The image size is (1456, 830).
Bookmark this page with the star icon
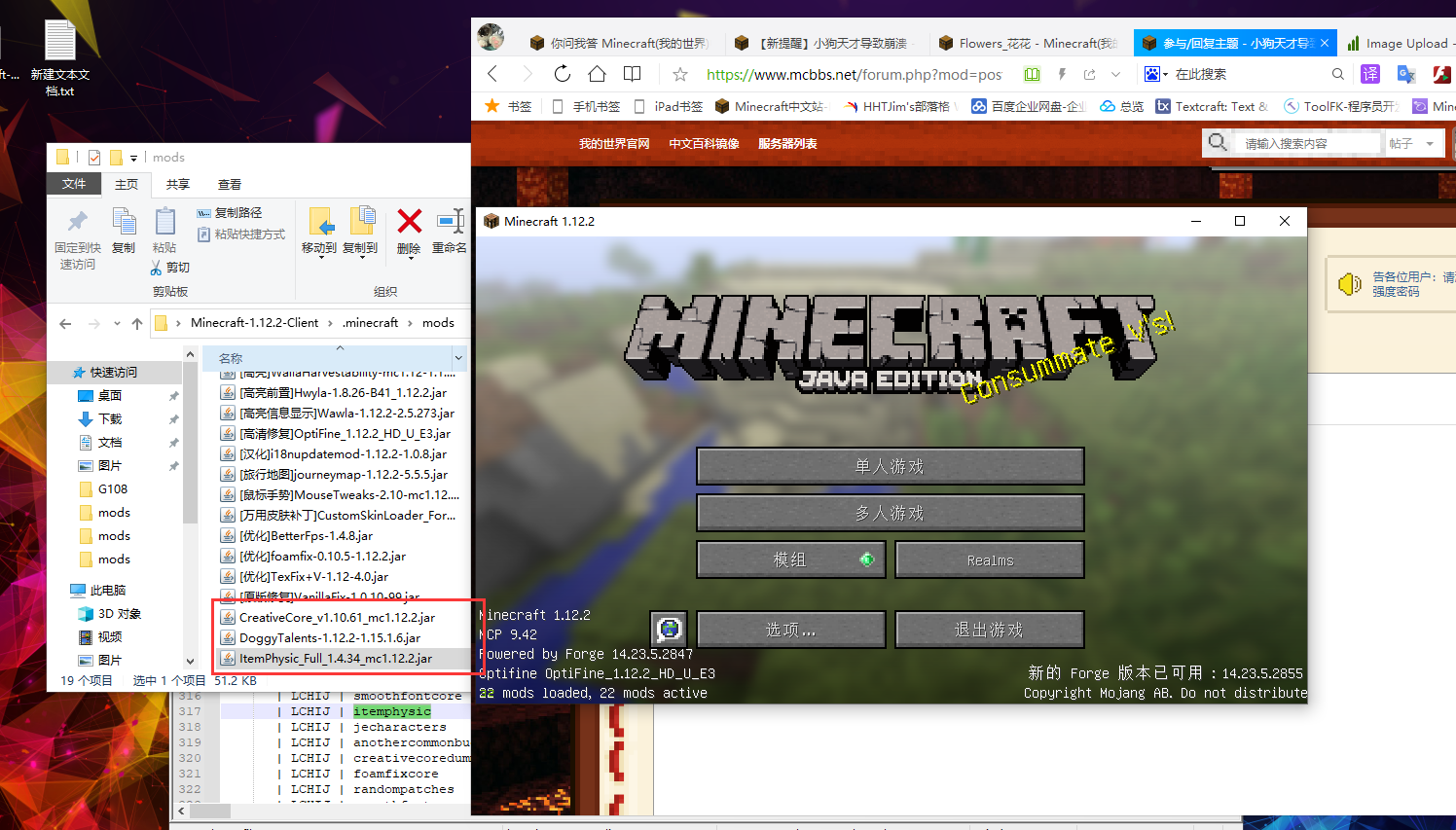[x=680, y=74]
